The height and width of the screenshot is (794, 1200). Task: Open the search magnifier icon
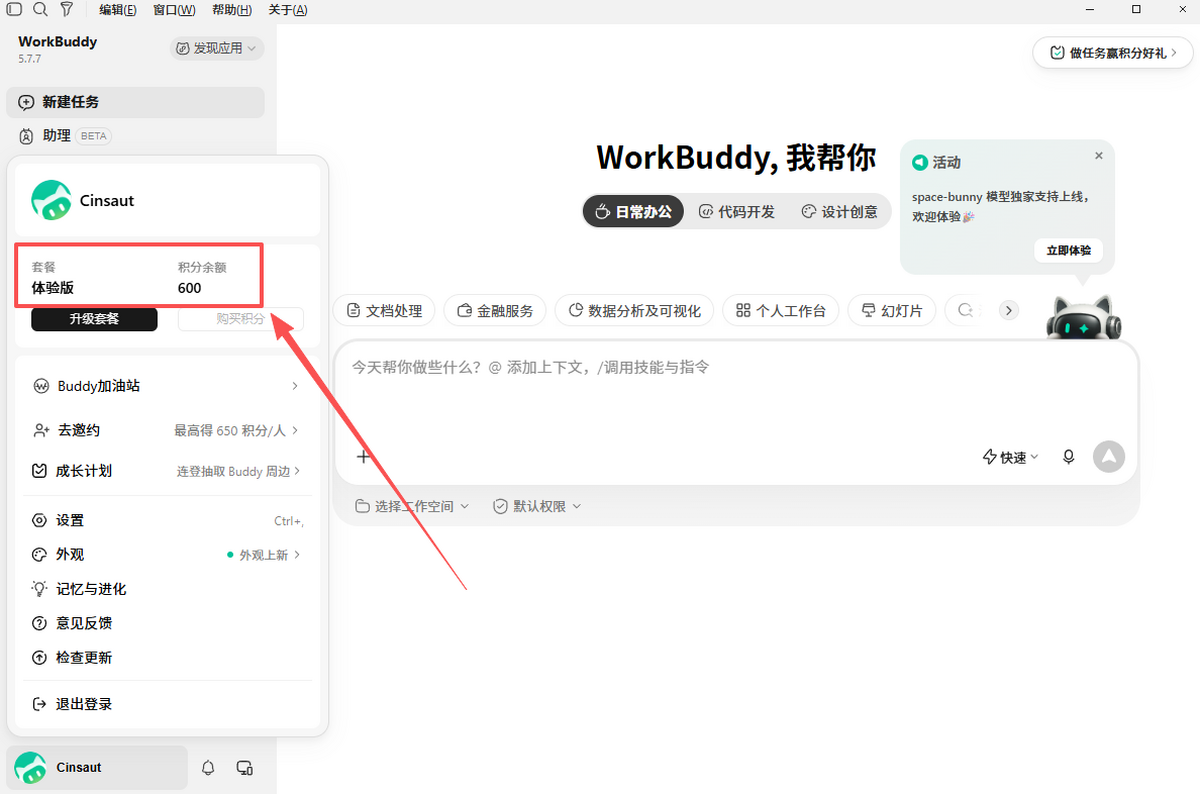point(40,9)
